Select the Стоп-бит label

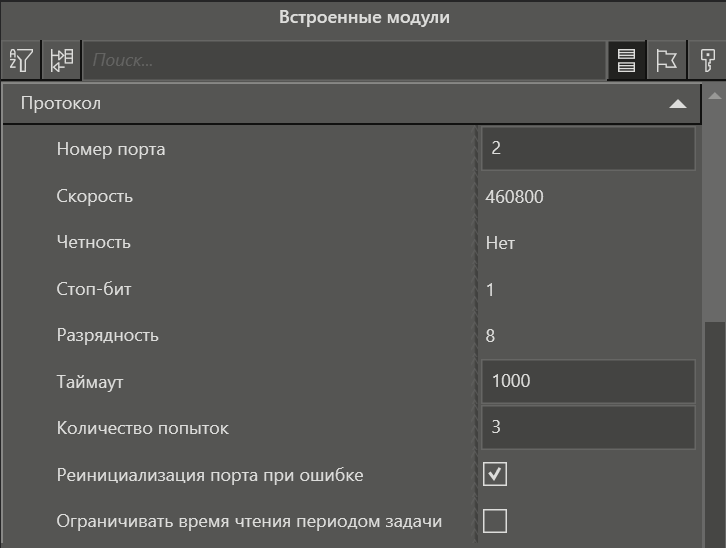(94, 289)
